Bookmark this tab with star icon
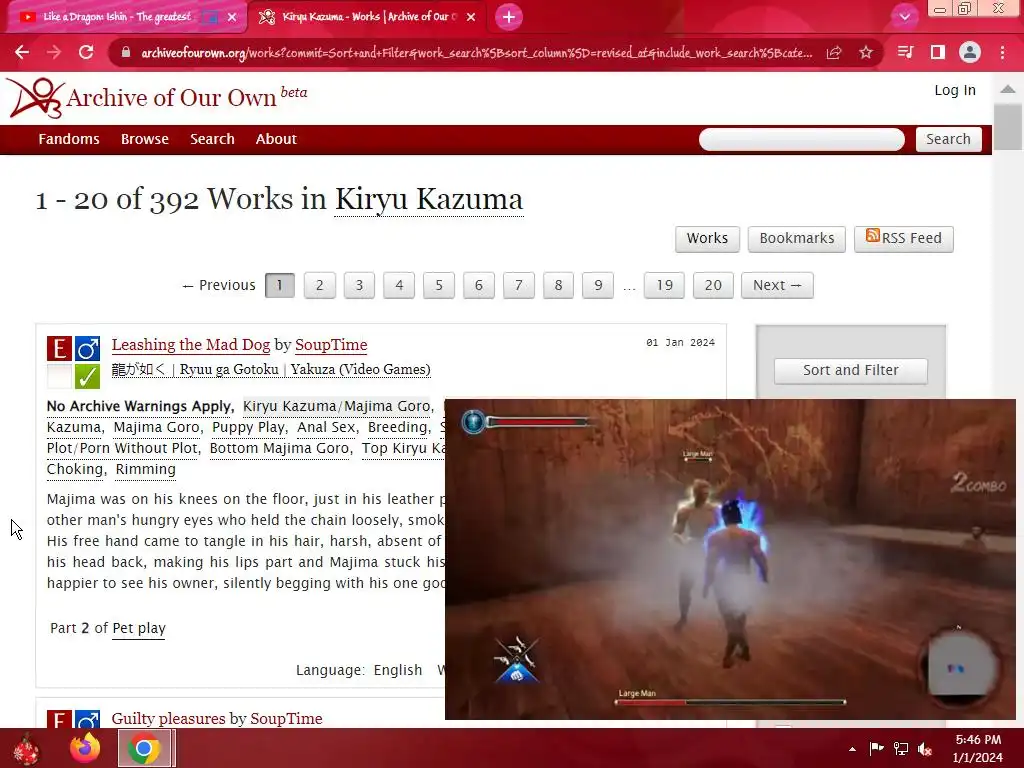Image resolution: width=1024 pixels, height=768 pixels. tap(866, 52)
